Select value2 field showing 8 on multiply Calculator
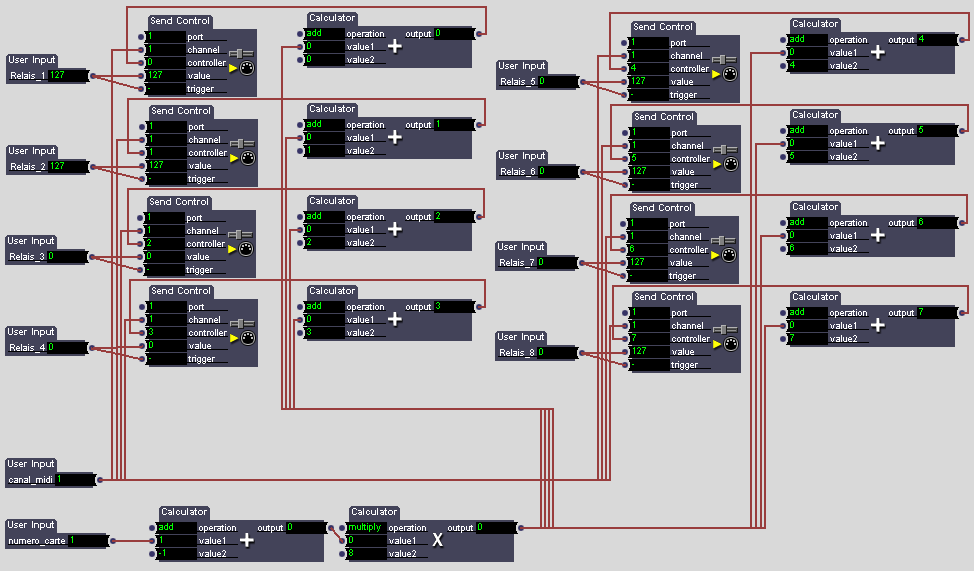The width and height of the screenshot is (974, 571). pos(365,553)
